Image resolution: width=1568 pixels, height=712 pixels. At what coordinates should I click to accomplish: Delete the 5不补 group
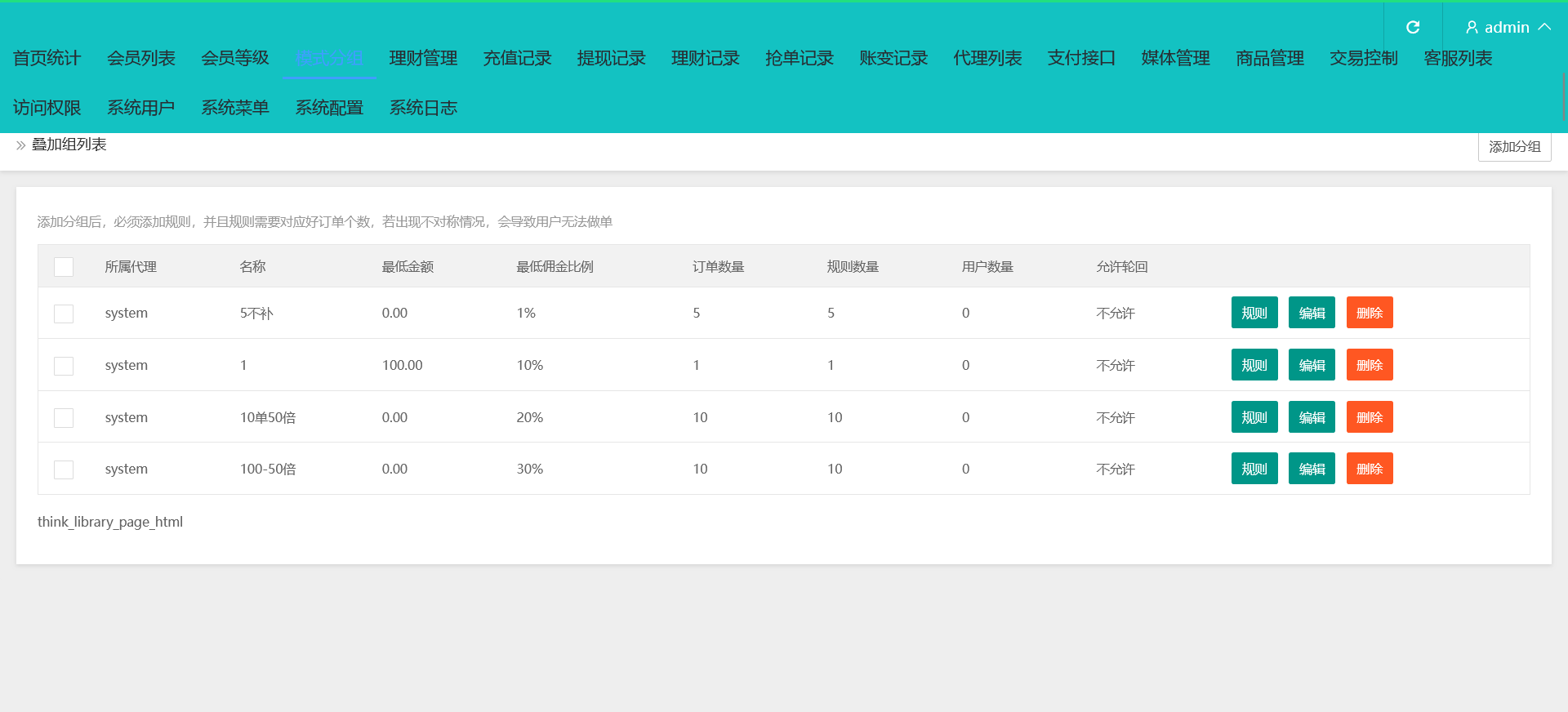1369,313
